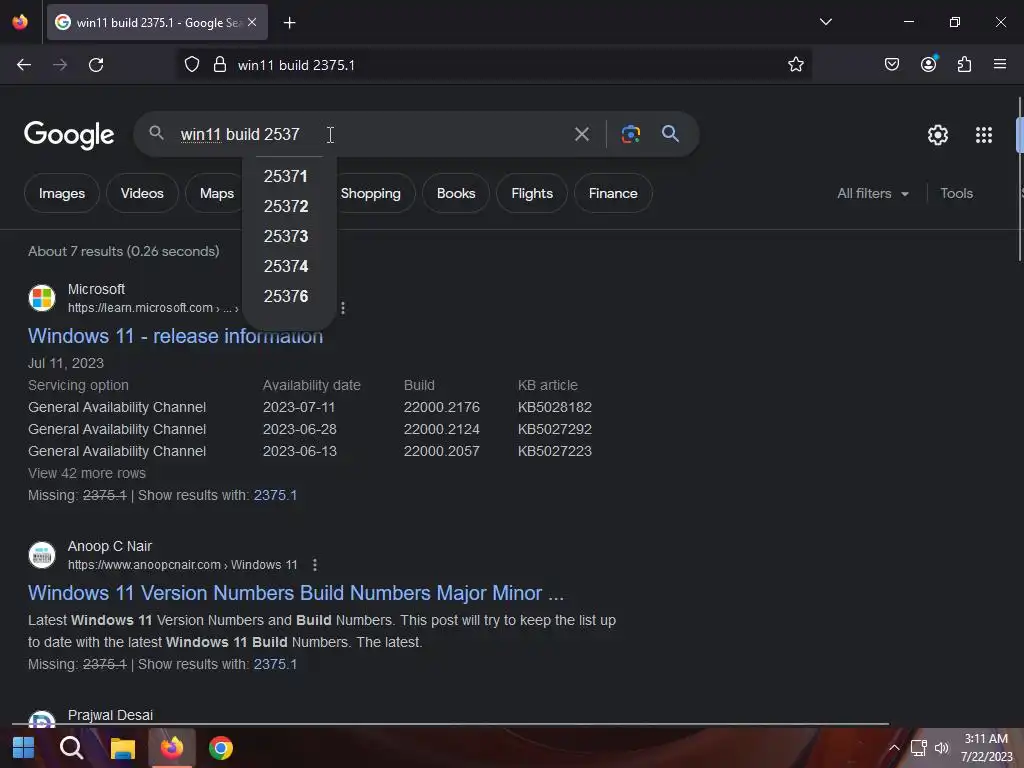This screenshot has width=1024, height=768.
Task: Click KB5027292 table cell
Action: coord(554,429)
